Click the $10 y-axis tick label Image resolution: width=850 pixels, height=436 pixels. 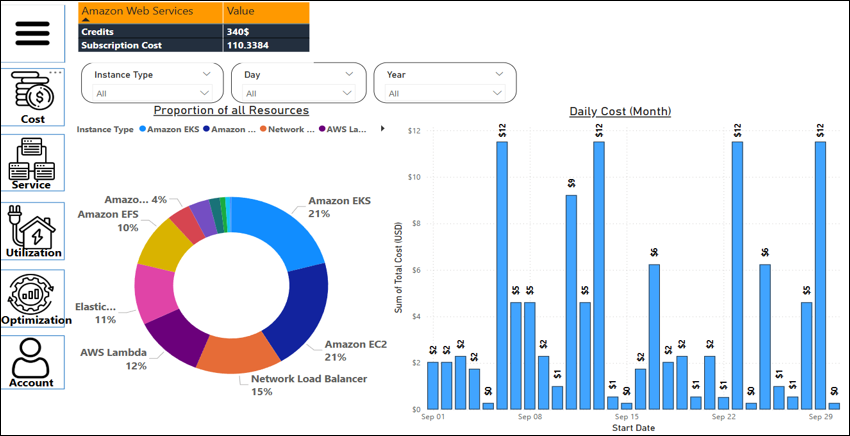click(415, 177)
